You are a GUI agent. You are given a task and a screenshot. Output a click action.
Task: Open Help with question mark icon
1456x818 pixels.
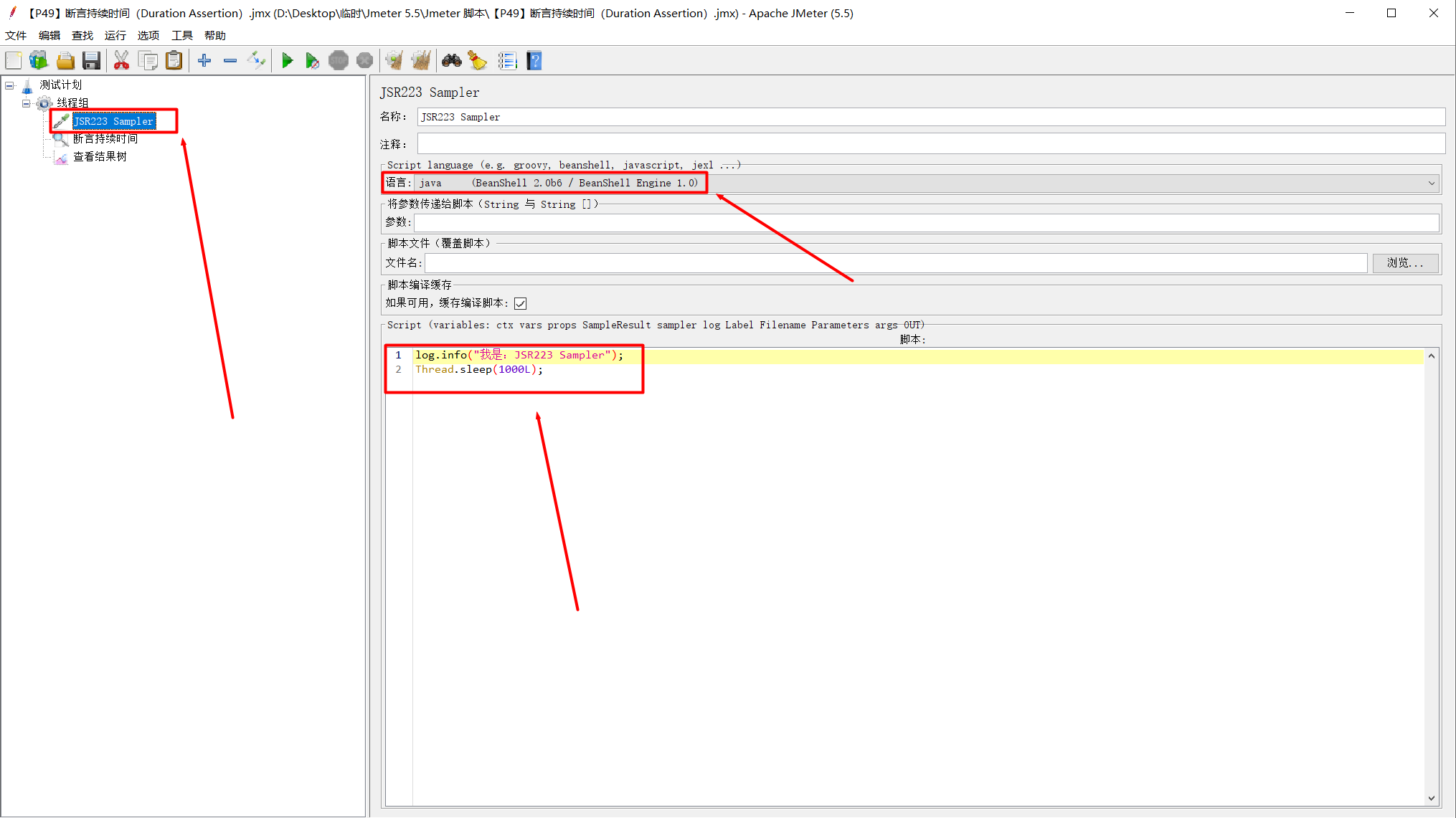click(x=534, y=61)
